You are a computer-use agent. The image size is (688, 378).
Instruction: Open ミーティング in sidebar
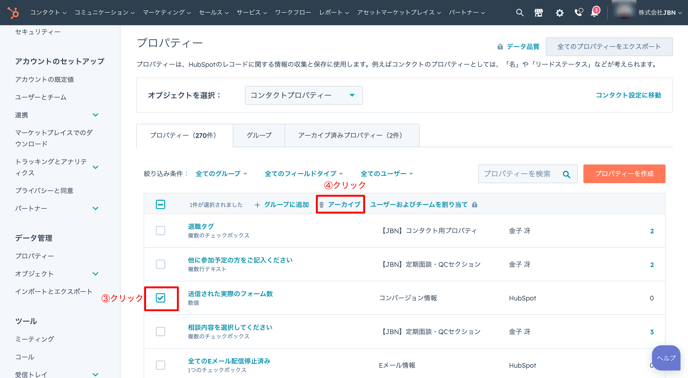(x=35, y=339)
